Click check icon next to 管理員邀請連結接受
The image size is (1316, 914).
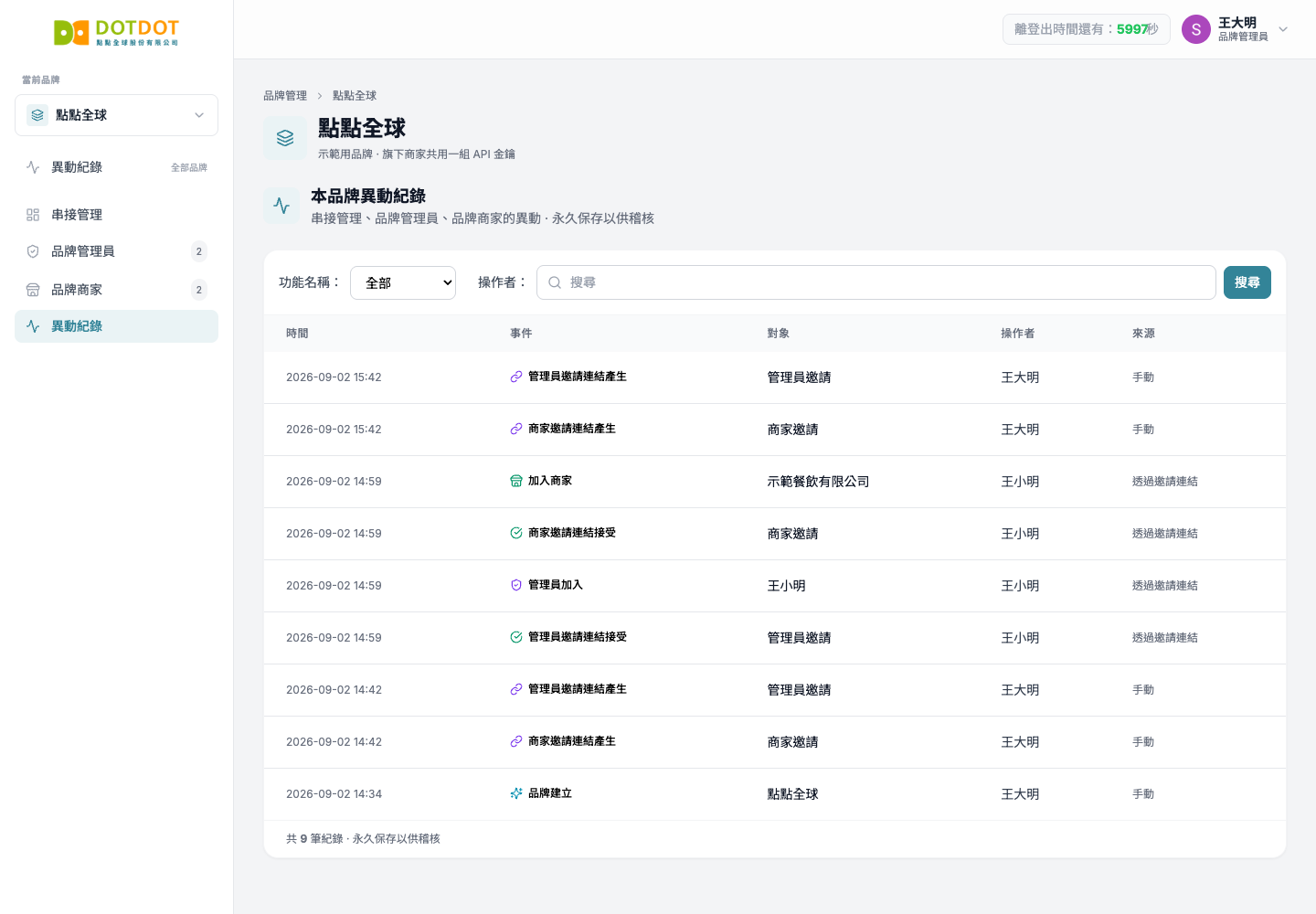pos(516,637)
